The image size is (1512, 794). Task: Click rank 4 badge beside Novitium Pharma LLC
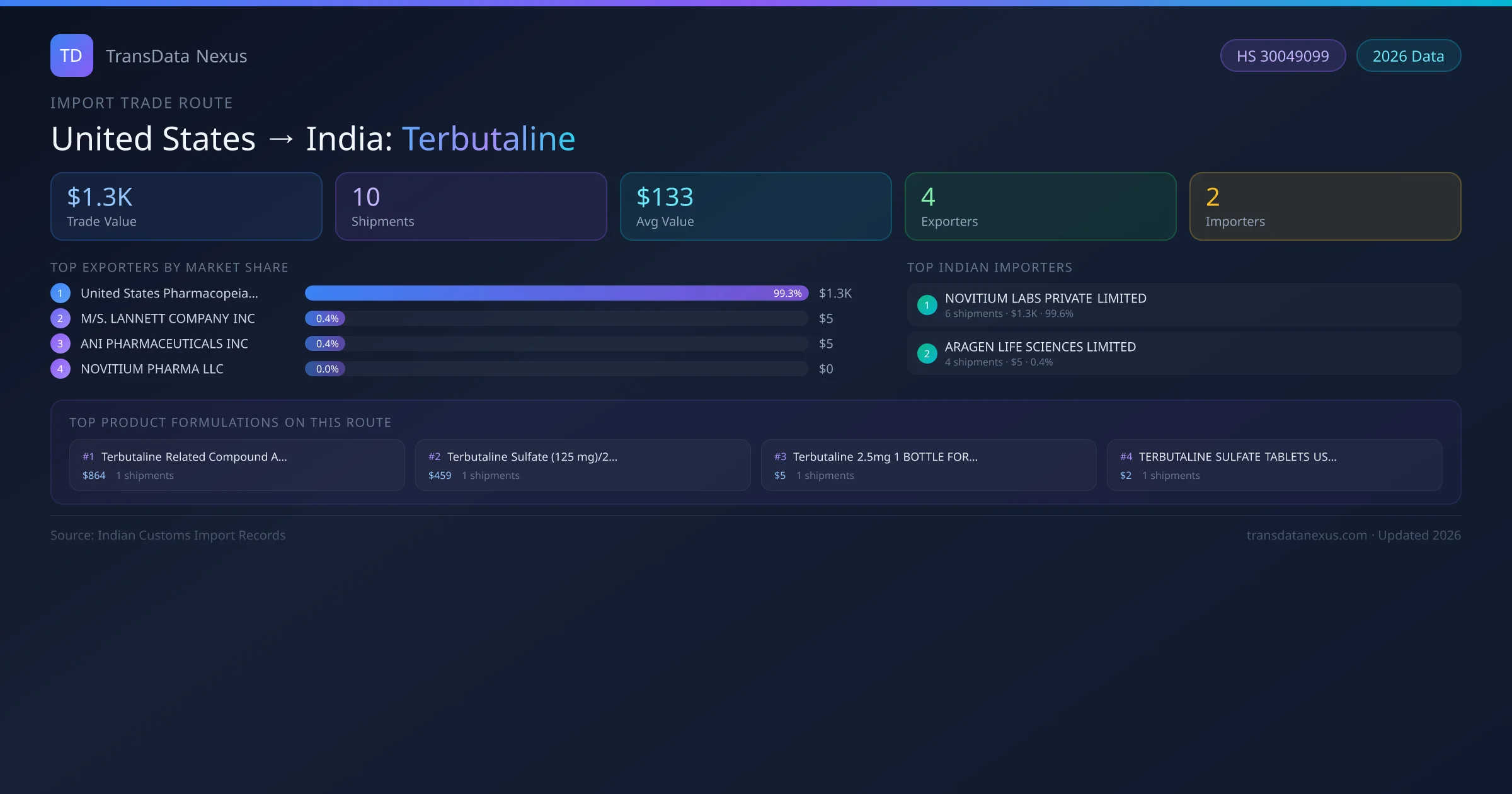(60, 369)
